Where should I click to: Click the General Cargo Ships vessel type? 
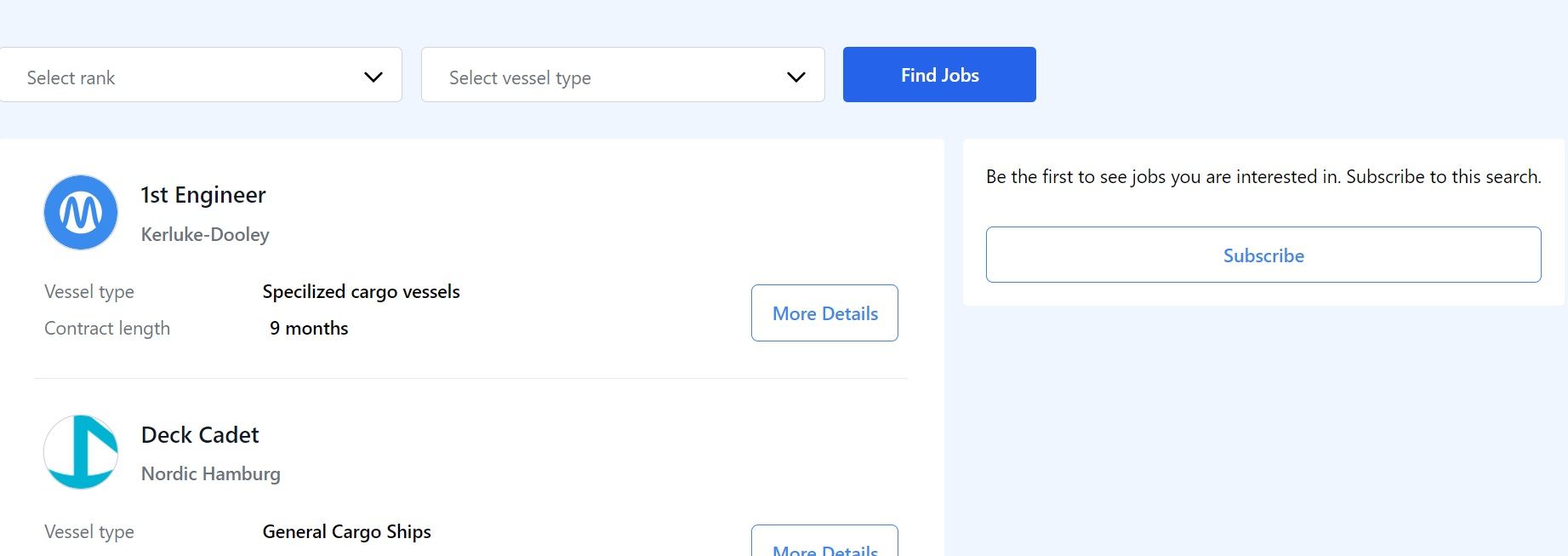point(346,532)
